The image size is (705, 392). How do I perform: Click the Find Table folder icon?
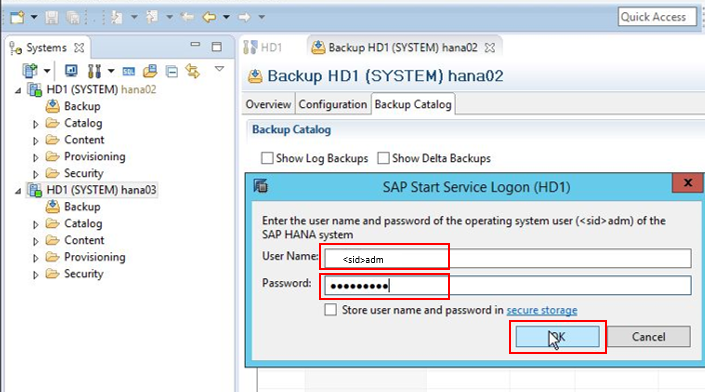[x=150, y=71]
